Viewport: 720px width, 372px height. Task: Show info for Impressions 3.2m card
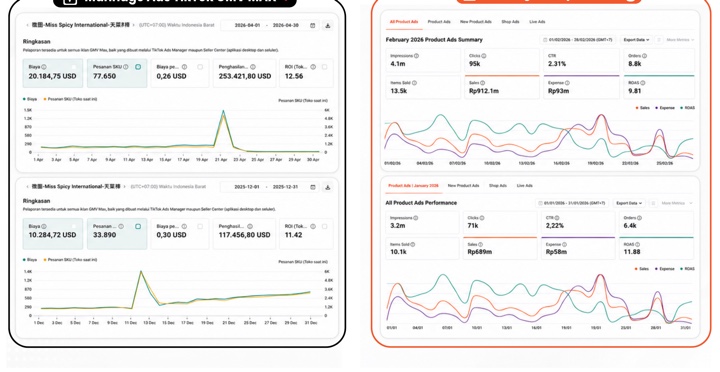[x=416, y=218]
